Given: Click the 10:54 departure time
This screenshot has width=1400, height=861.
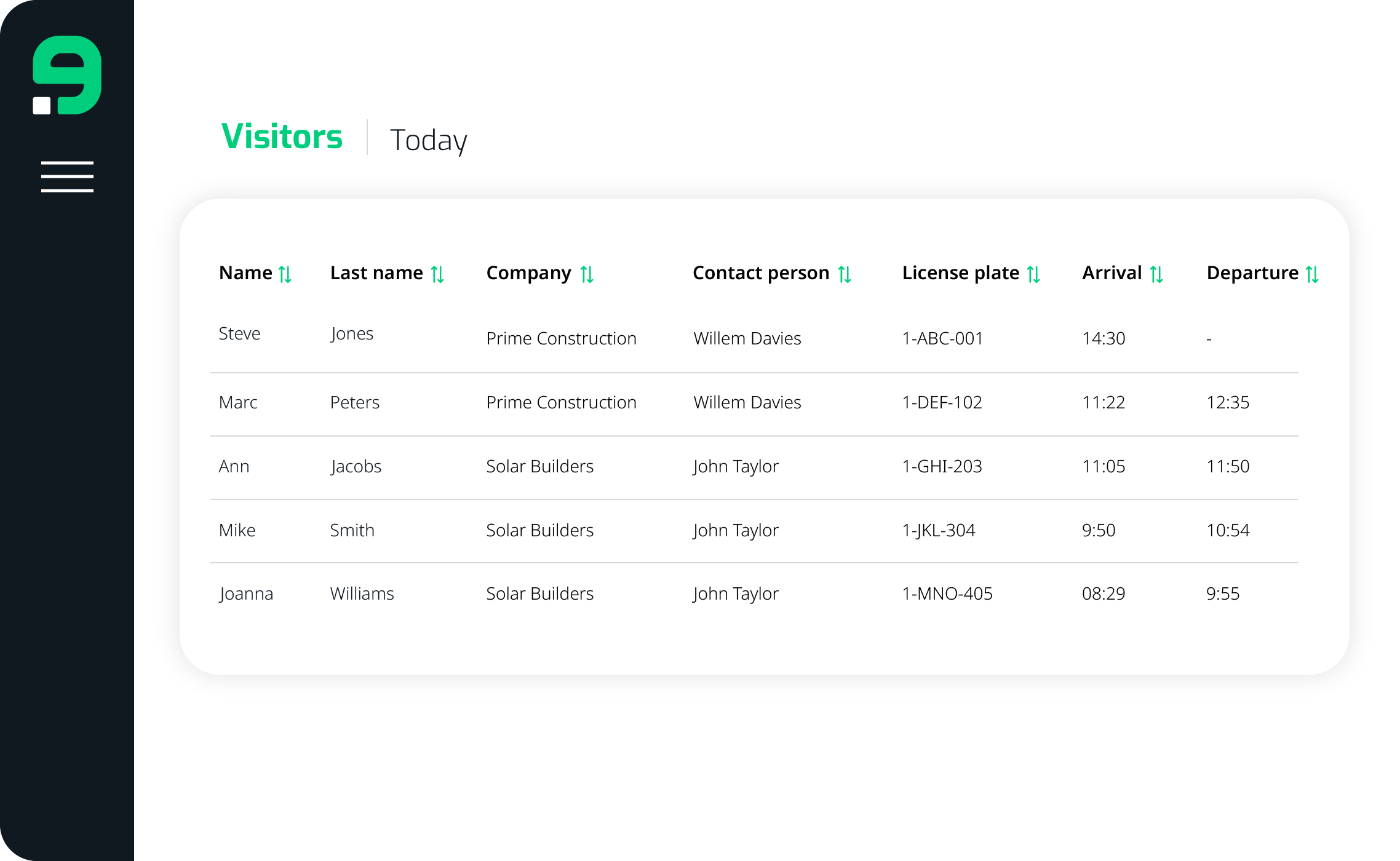Looking at the screenshot, I should [x=1228, y=530].
